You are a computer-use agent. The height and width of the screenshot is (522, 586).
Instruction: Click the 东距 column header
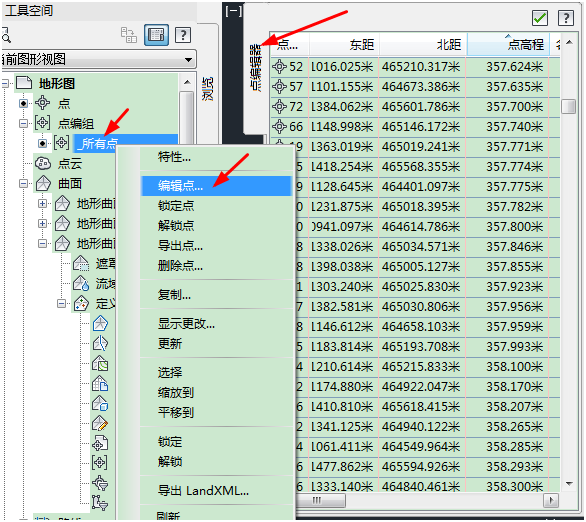[x=344, y=44]
